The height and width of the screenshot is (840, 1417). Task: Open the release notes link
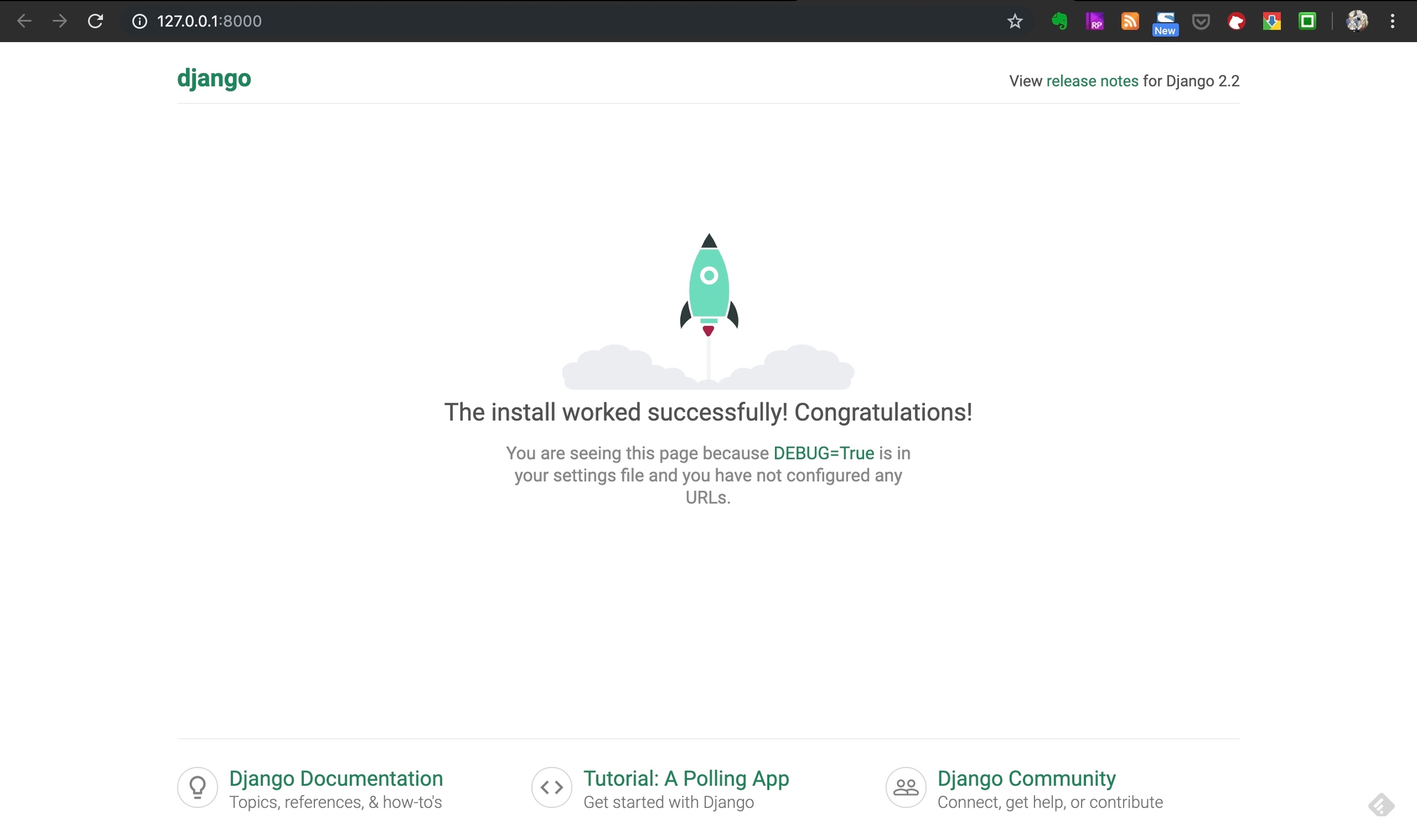point(1092,81)
